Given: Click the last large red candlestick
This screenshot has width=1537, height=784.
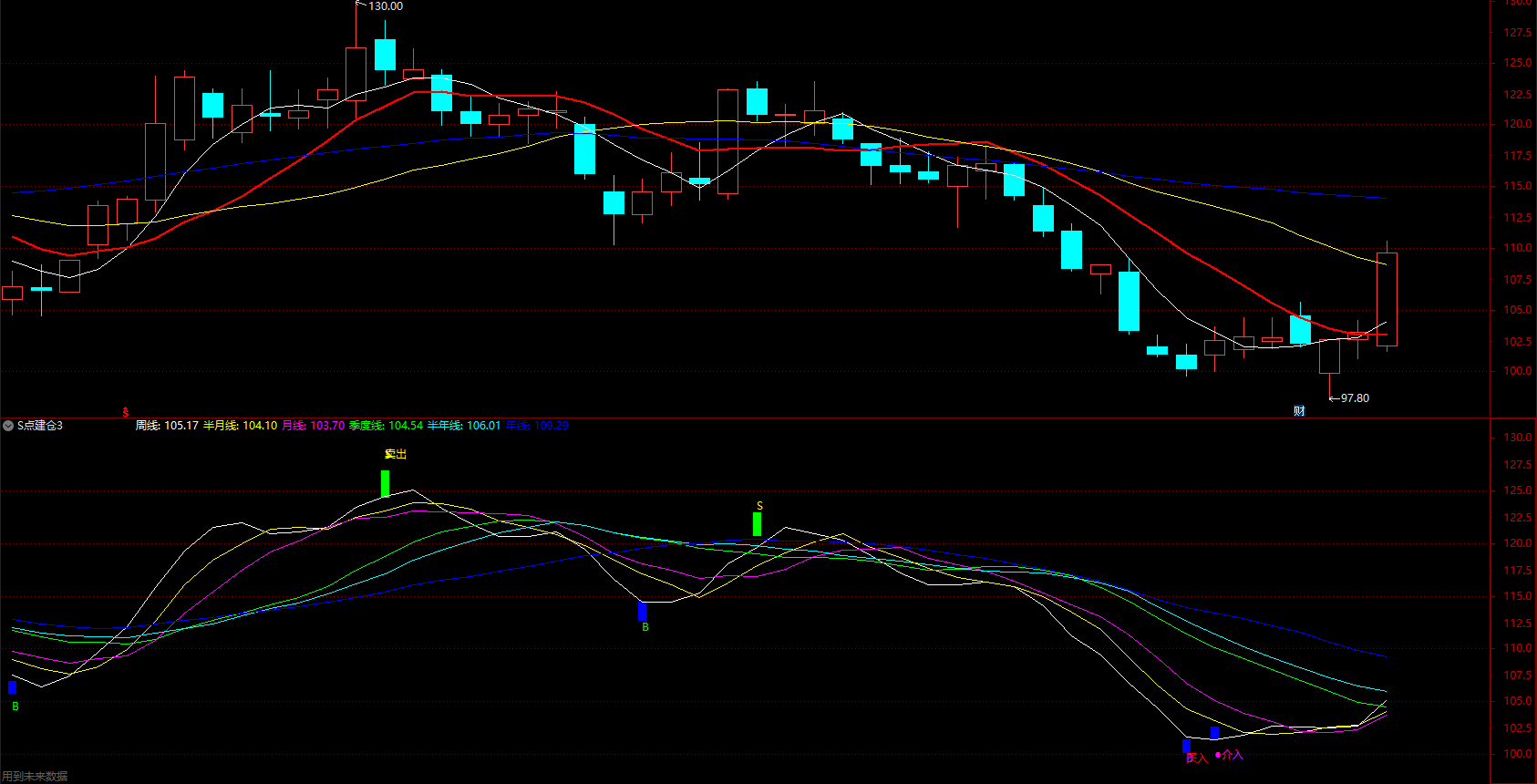Looking at the screenshot, I should (x=1387, y=299).
